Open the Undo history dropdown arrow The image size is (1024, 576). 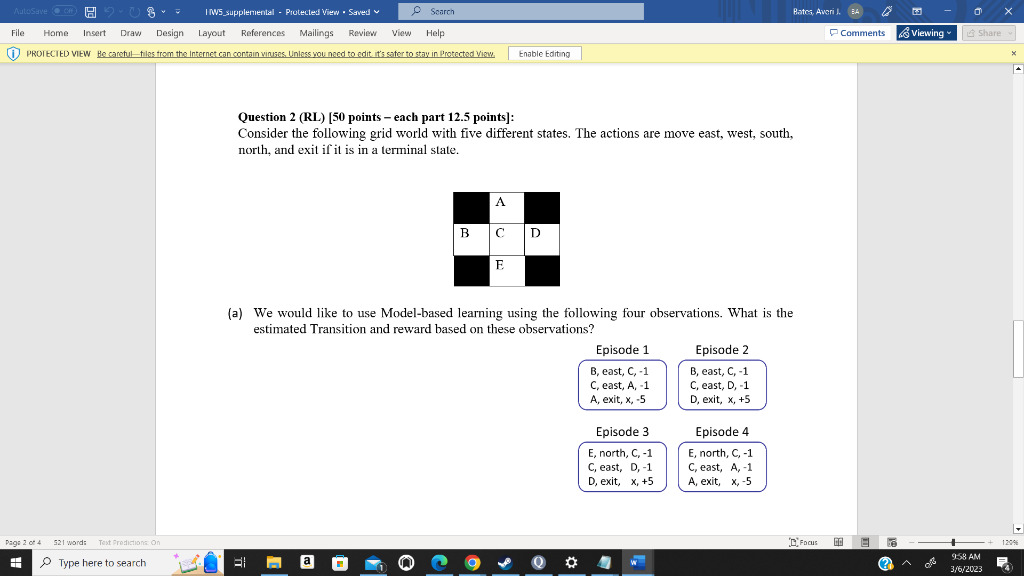(x=120, y=11)
